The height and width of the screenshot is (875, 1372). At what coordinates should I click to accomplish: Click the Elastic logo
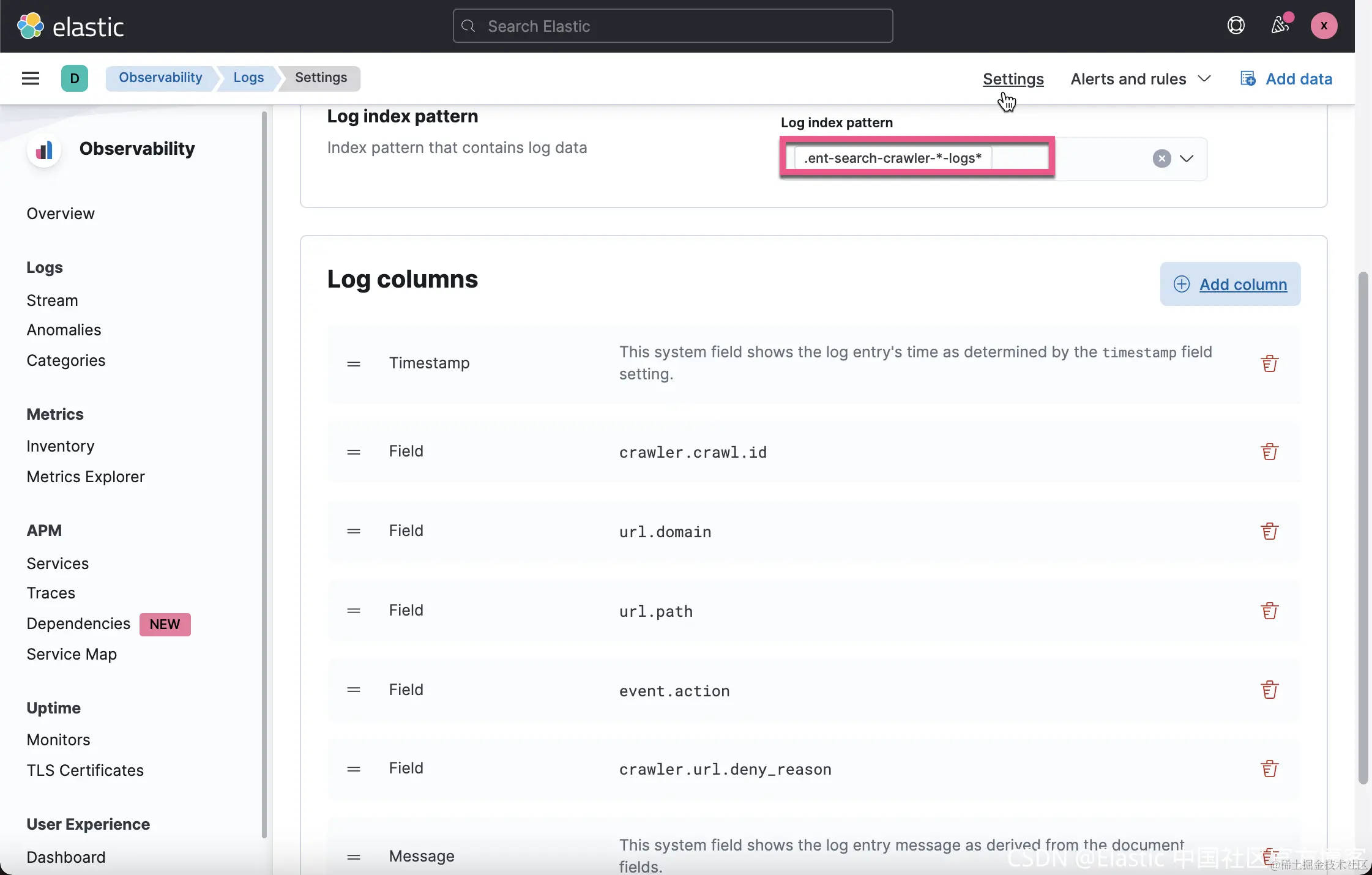pyautogui.click(x=70, y=26)
